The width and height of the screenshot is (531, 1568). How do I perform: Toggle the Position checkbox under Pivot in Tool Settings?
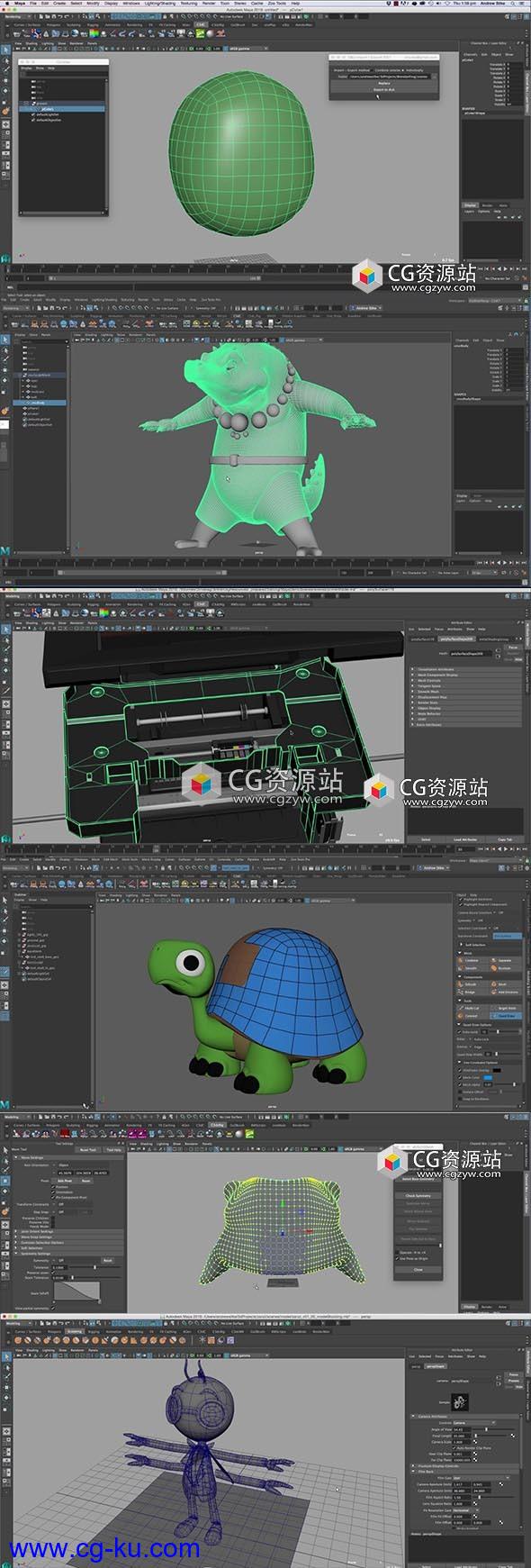[x=52, y=1187]
